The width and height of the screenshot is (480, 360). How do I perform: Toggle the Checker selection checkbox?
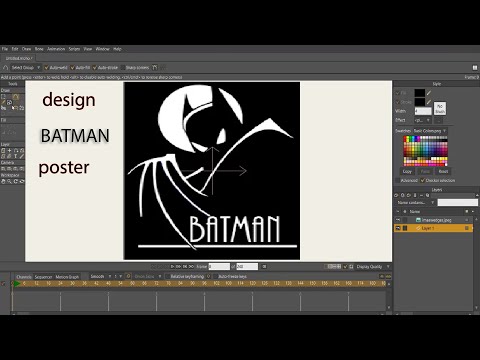423,180
